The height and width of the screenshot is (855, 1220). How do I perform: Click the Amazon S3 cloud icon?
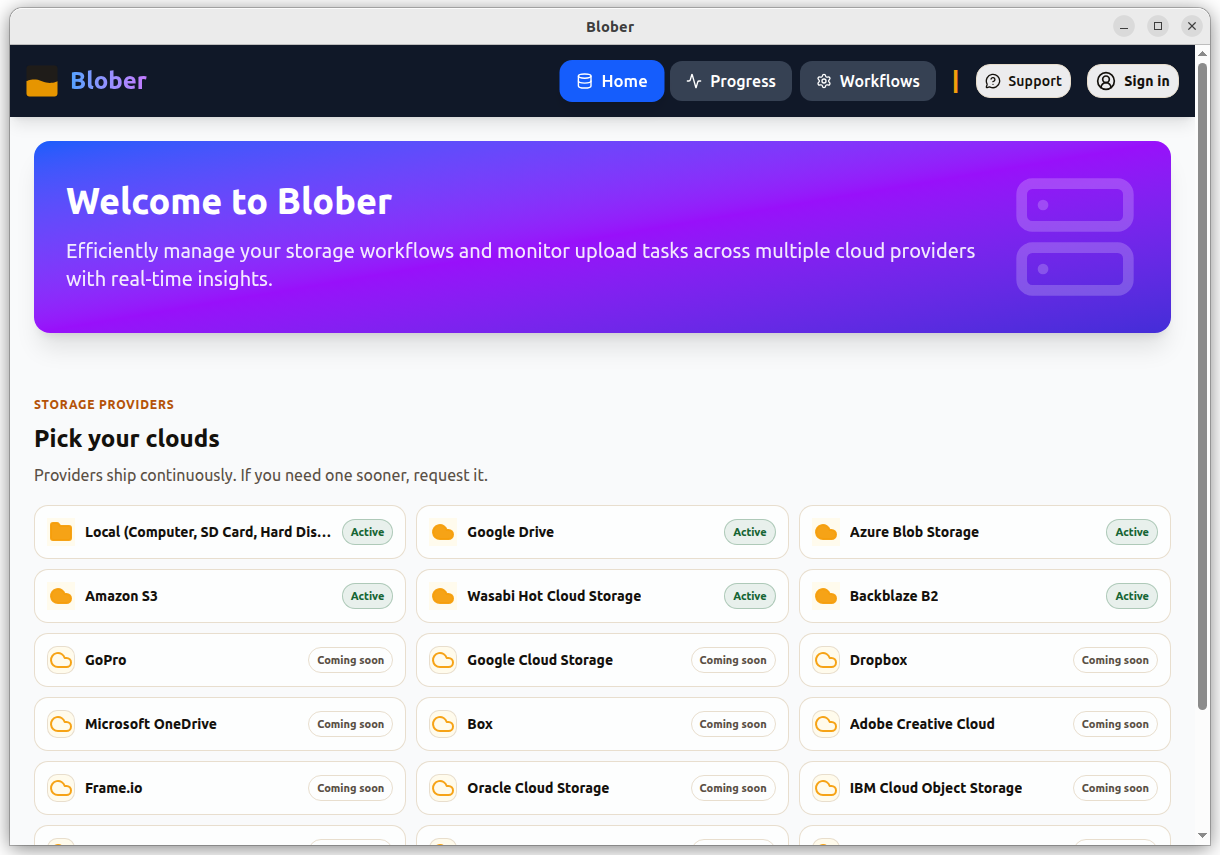point(60,596)
